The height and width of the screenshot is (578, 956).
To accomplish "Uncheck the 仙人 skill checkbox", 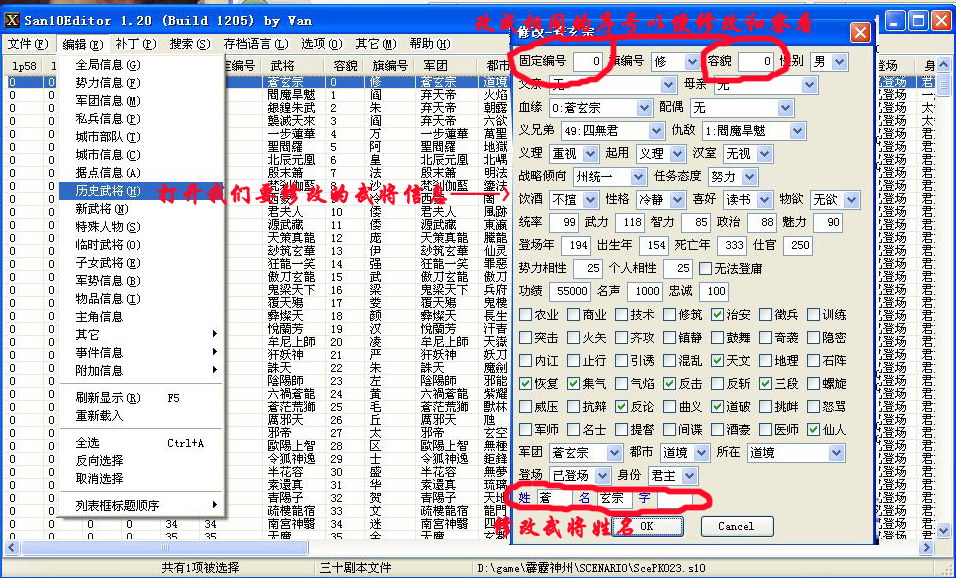I will tap(813, 430).
